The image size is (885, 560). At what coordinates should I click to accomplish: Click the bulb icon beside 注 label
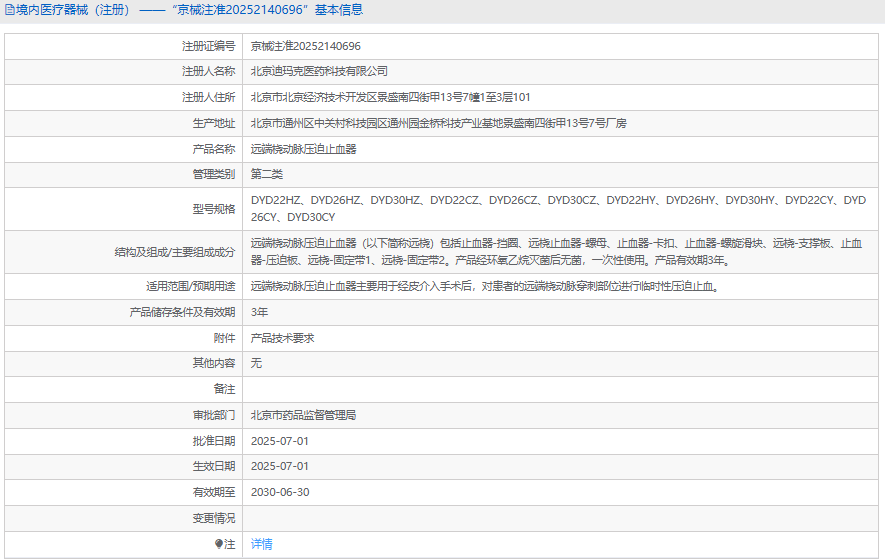coord(218,544)
